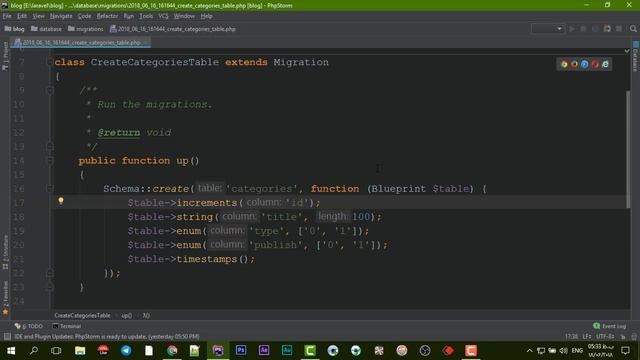Click up() breadcrumb at editor bottom

pos(127,316)
